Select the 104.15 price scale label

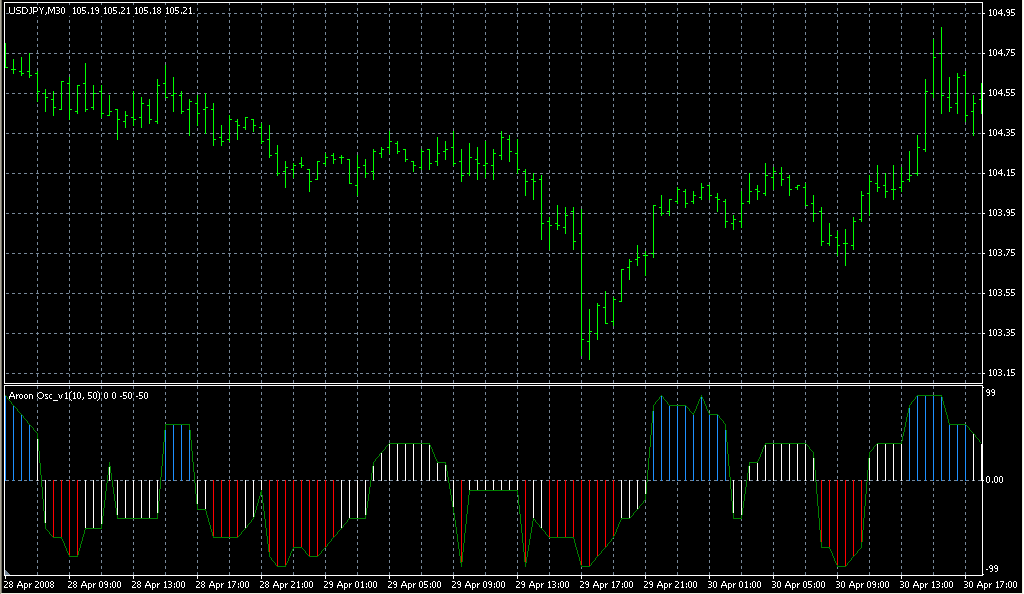[1001, 173]
